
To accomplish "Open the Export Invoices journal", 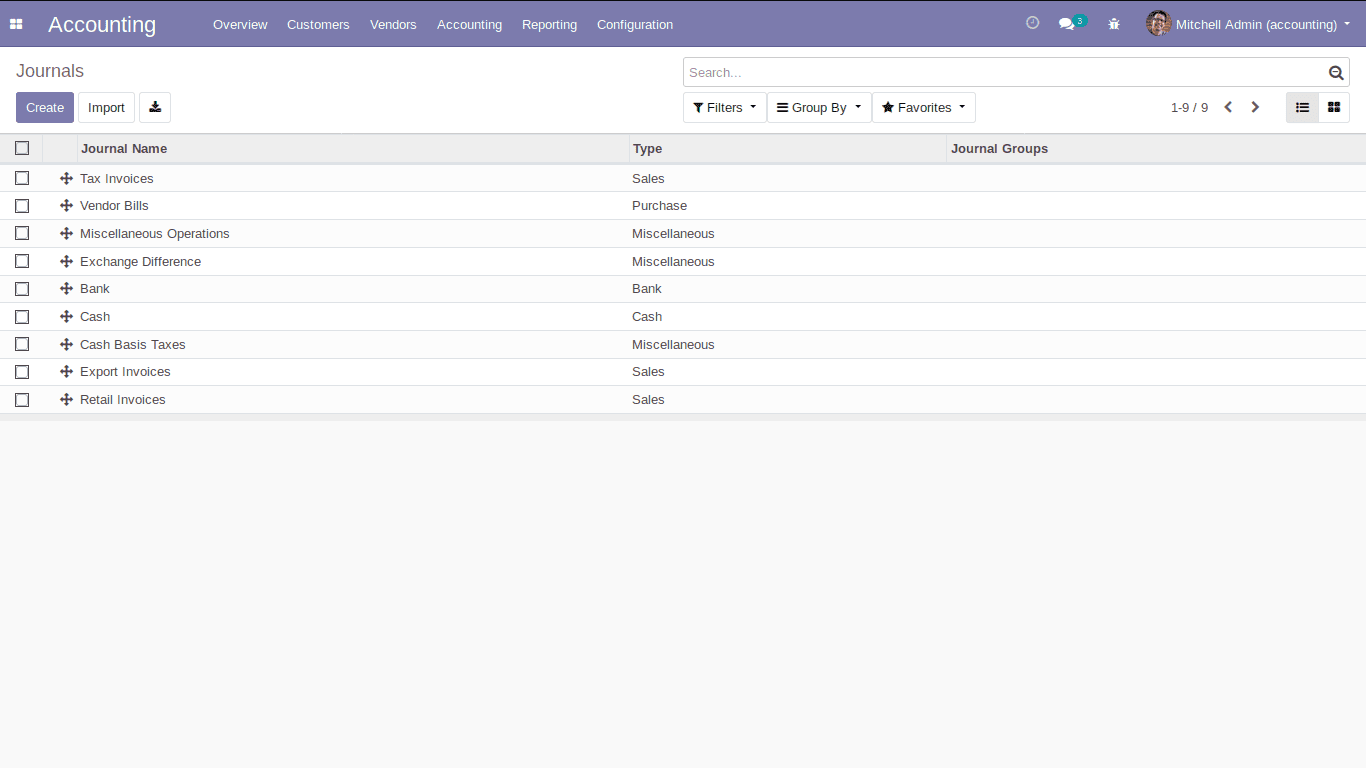I will [125, 372].
